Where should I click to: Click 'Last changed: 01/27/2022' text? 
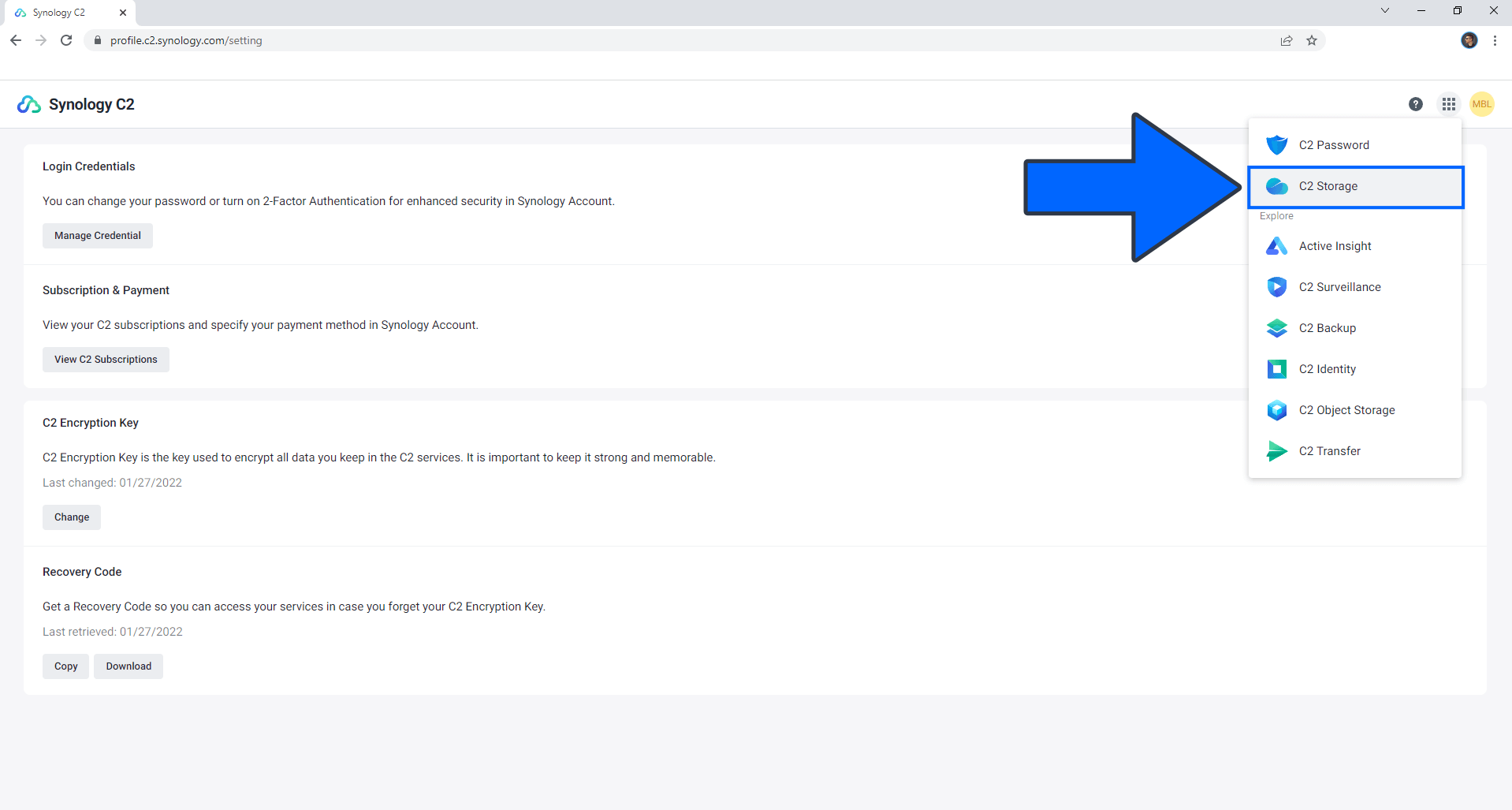(x=112, y=483)
